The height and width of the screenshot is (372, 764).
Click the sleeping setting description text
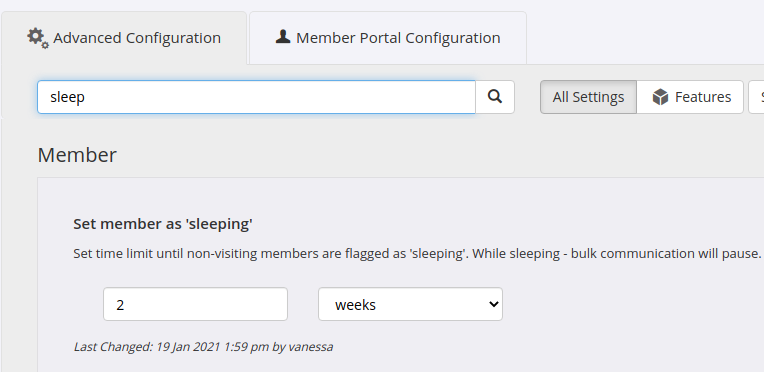[x=417, y=254]
